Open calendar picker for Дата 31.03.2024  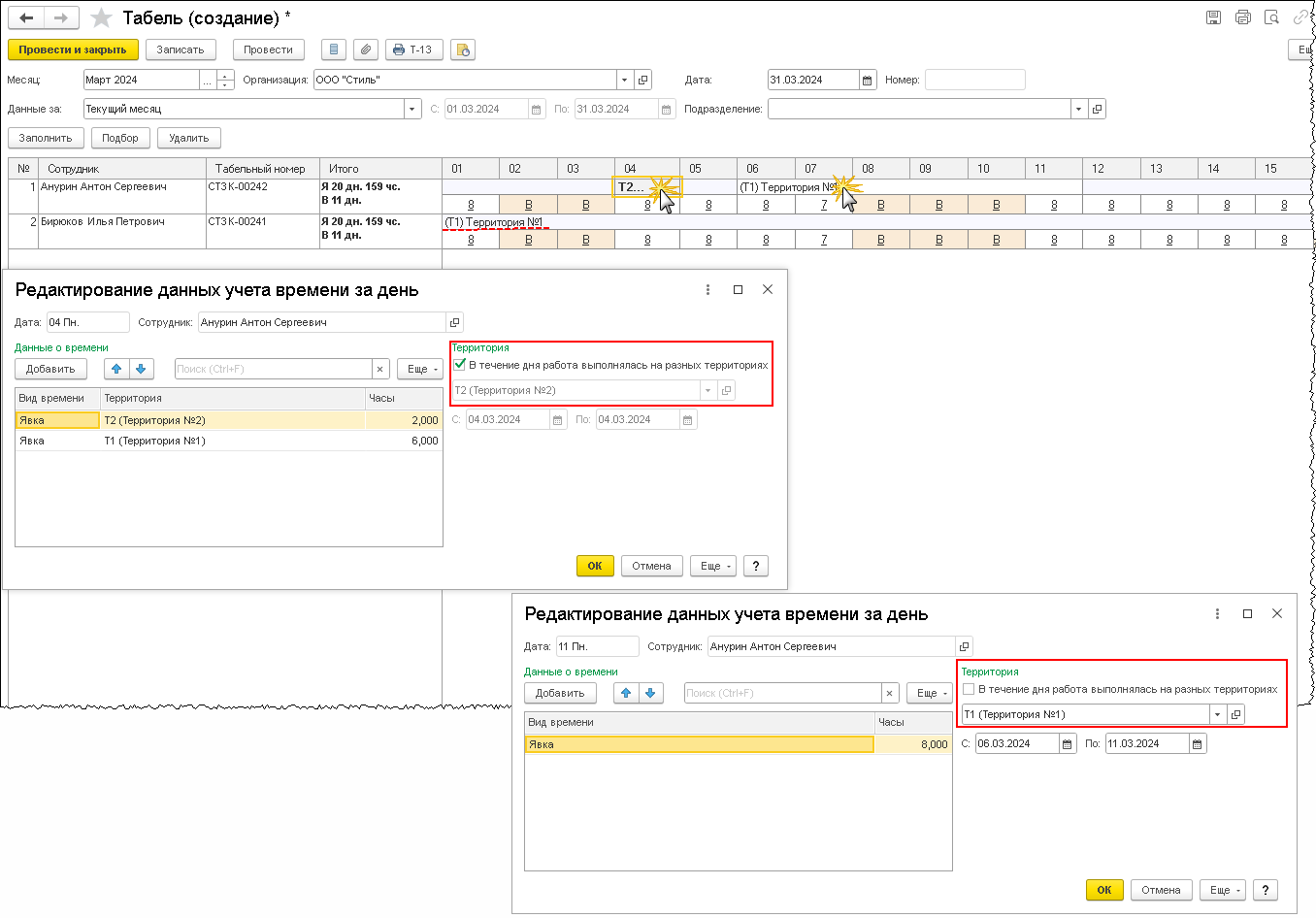869,80
